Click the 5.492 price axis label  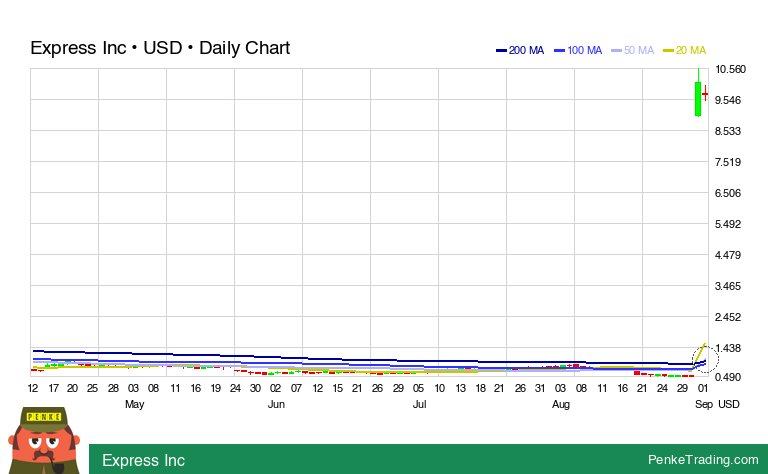728,224
